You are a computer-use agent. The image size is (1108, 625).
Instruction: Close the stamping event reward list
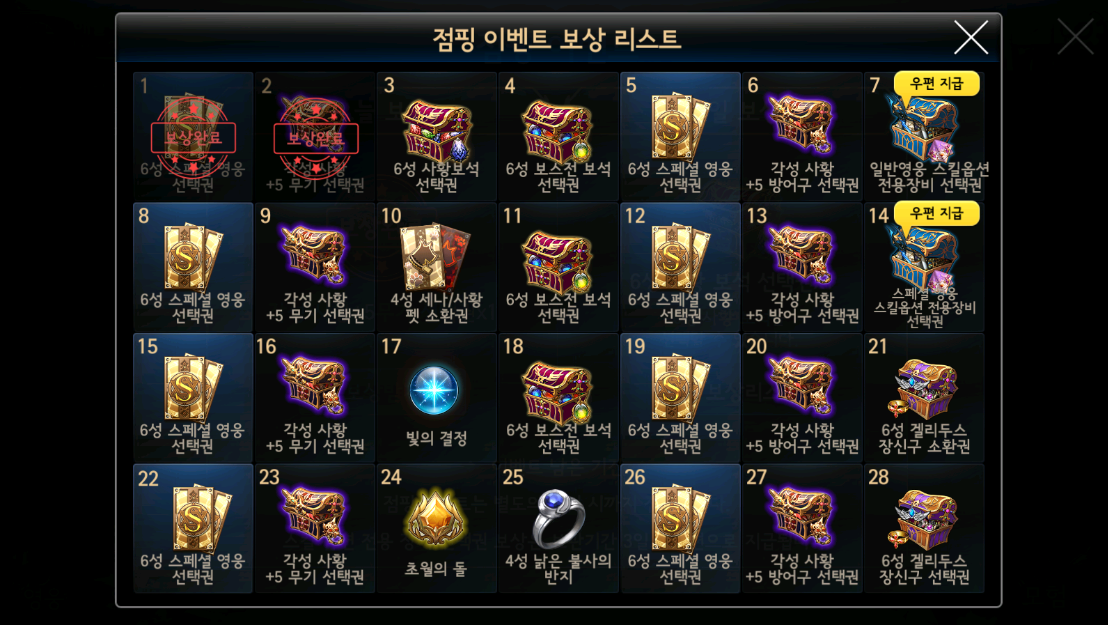click(971, 37)
